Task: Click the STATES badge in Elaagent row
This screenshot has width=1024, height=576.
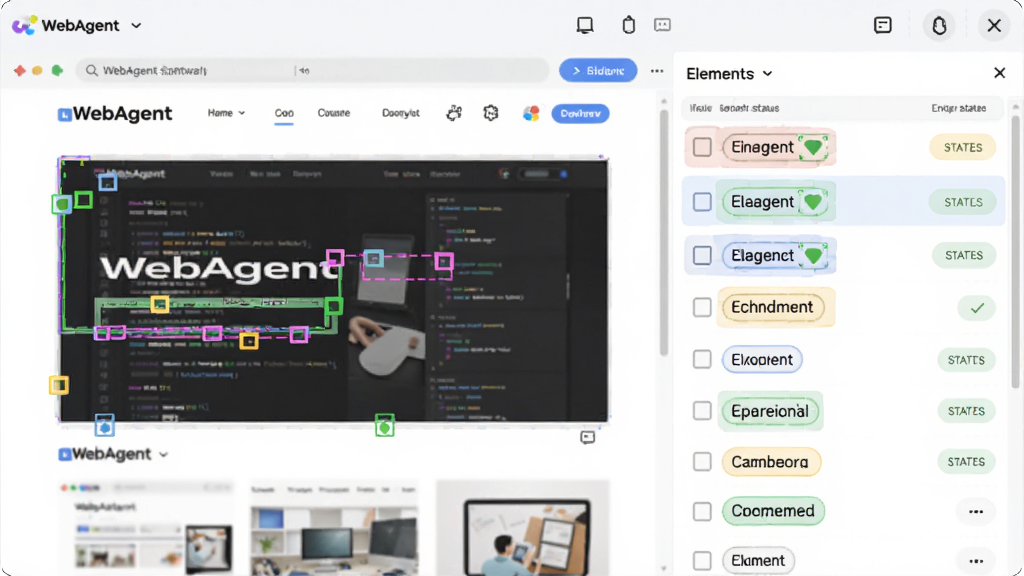Action: point(963,202)
